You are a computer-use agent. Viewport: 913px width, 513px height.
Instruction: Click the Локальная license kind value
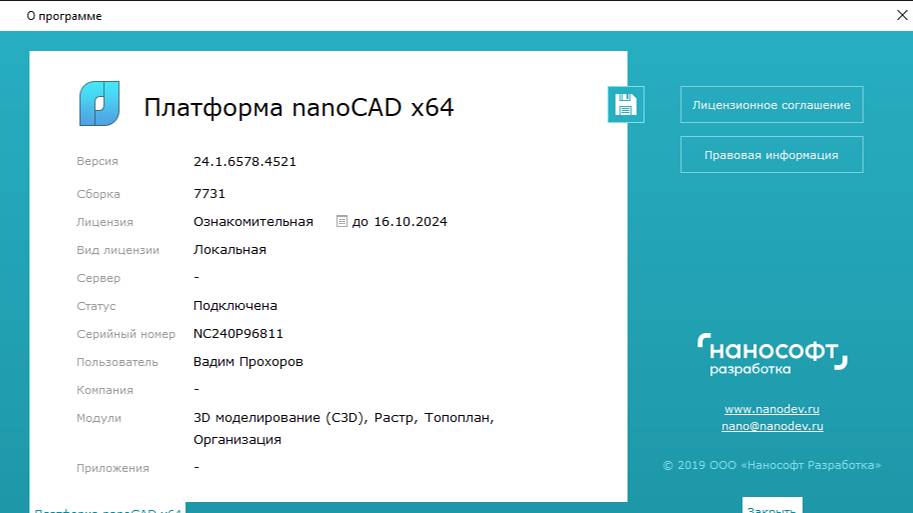pos(229,250)
